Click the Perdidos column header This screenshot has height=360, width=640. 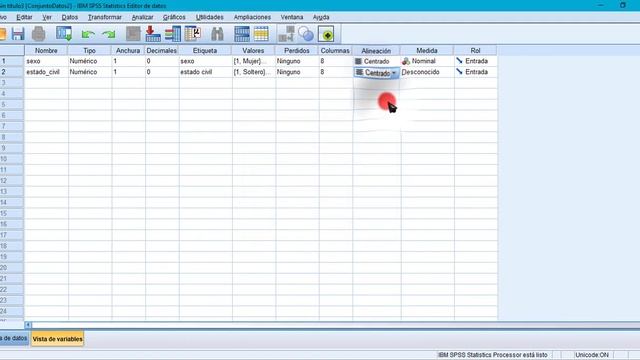297,51
